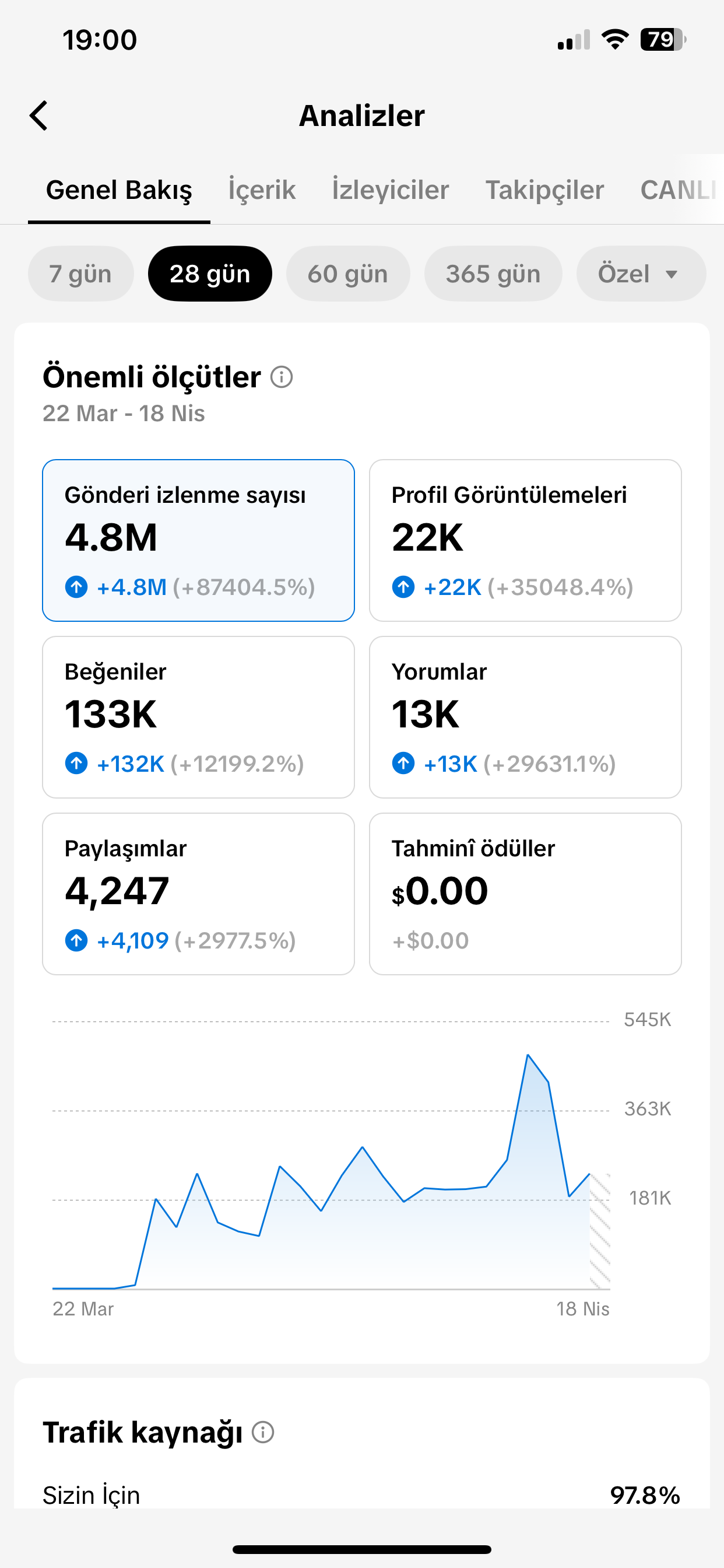
Task: Tap up-arrow icon in Gönderi izlenme sayısı card
Action: (76, 587)
